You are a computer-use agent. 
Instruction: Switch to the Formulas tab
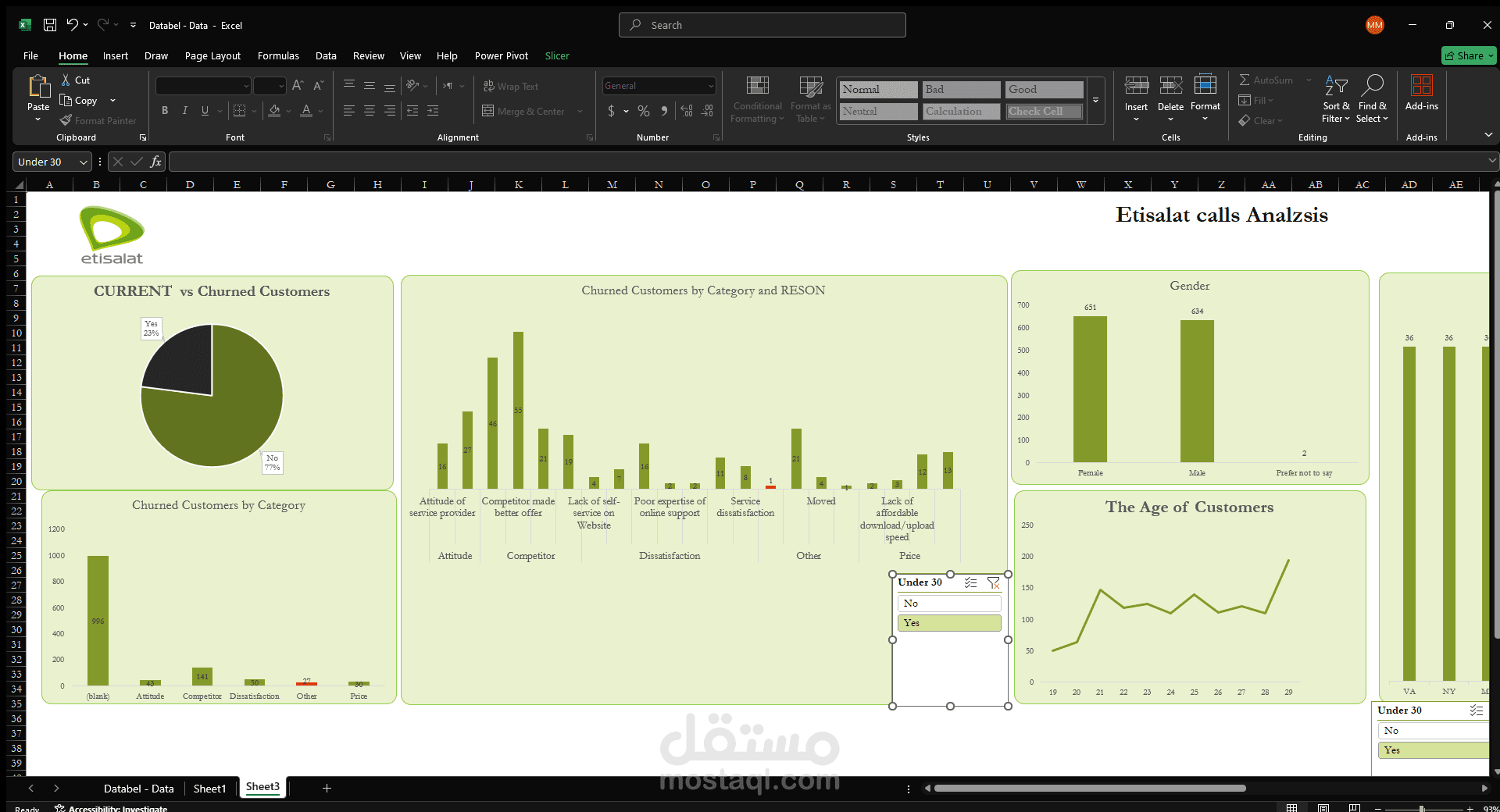click(278, 55)
